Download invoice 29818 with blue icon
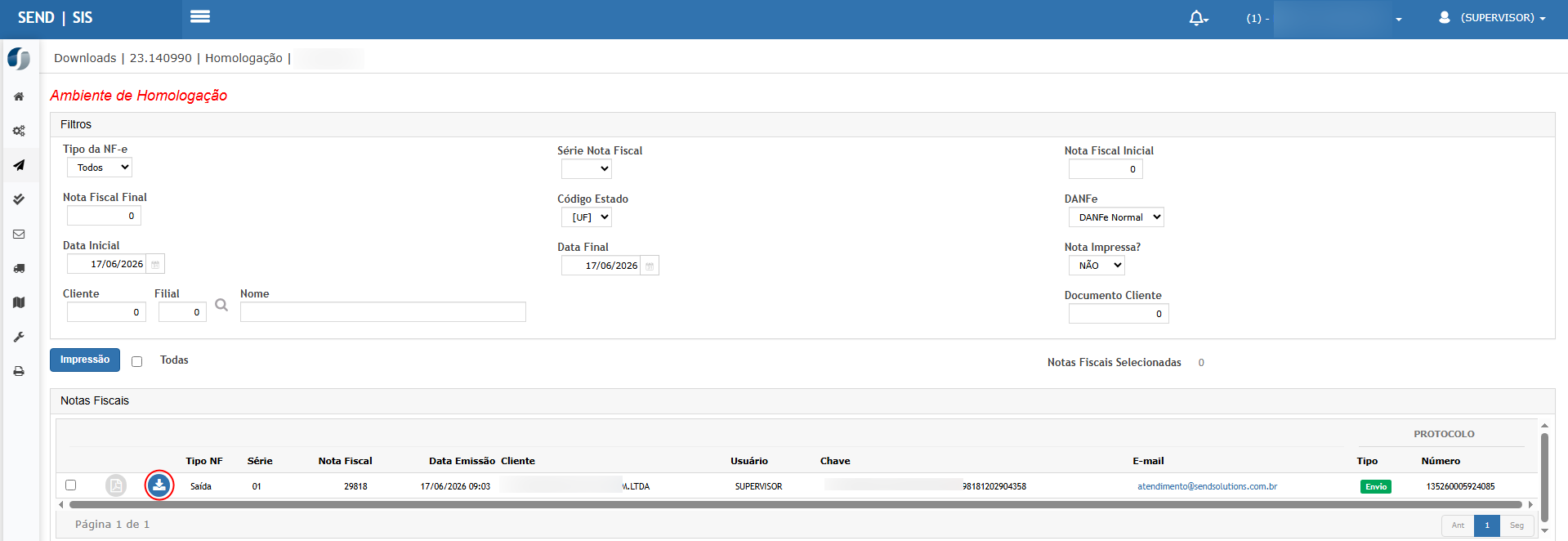1568x541 pixels. pyautogui.click(x=159, y=485)
